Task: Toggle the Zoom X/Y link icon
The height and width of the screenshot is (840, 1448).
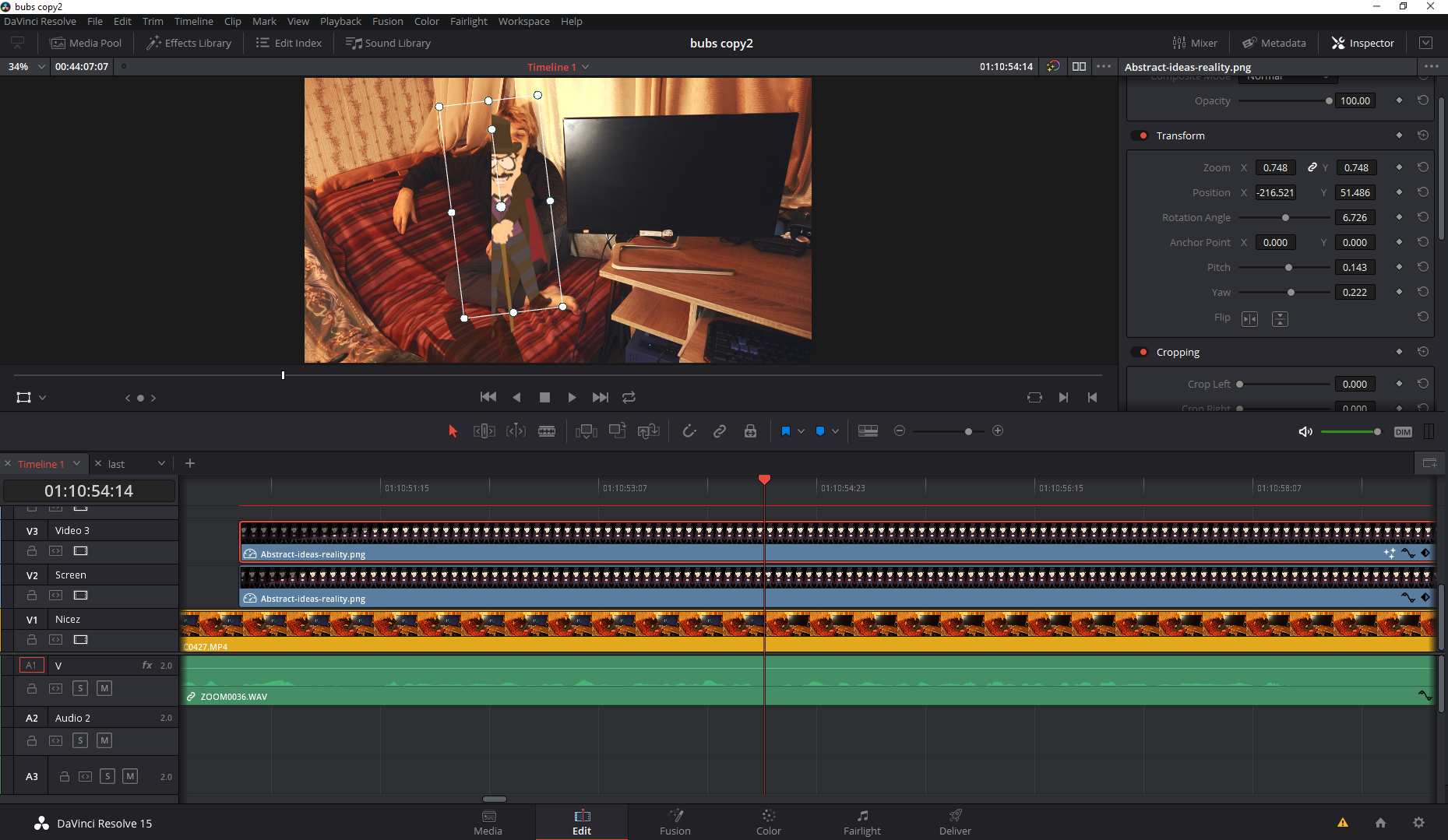Action: point(1312,167)
